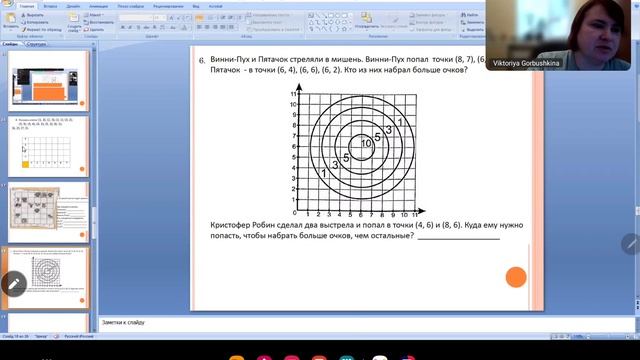
Task: Toggle italic formatting in the font group
Action: click(130, 27)
